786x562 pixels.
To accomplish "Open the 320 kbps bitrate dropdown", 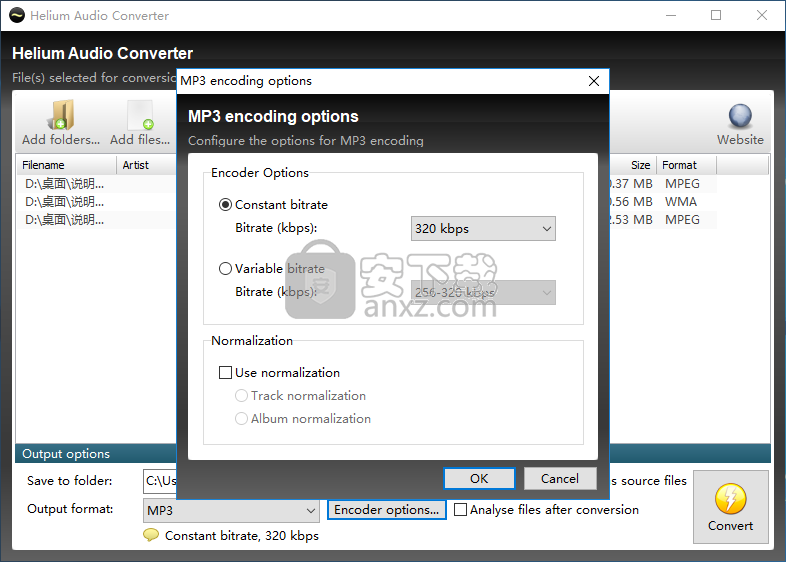I will 483,229.
